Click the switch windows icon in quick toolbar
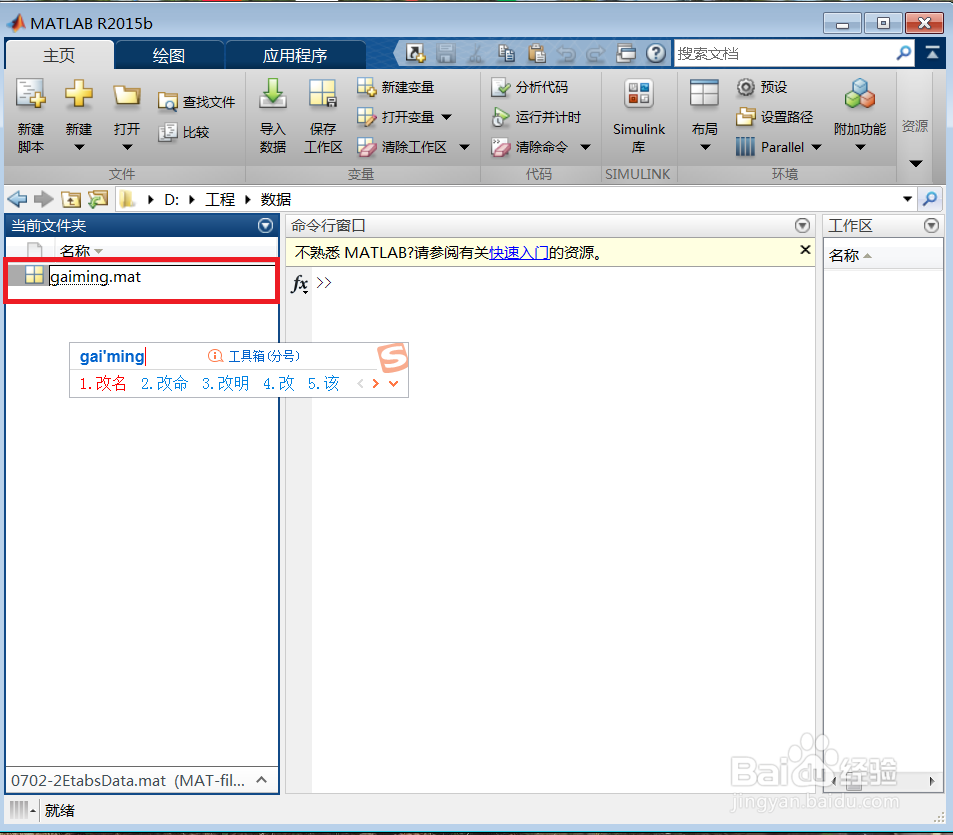 (x=626, y=53)
